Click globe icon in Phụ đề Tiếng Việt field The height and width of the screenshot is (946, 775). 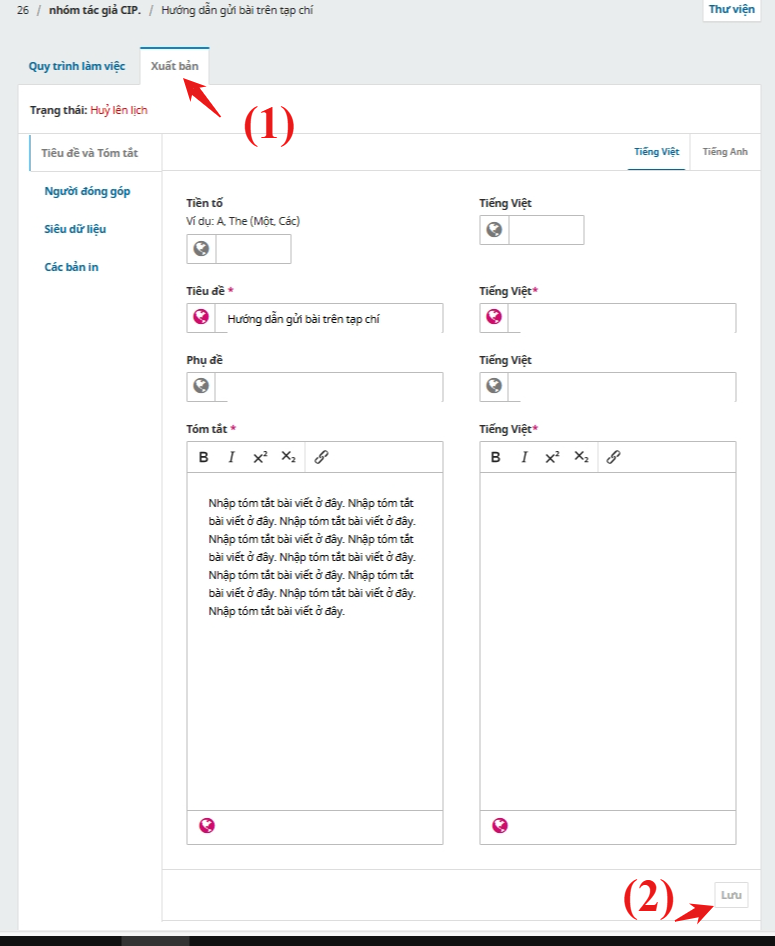[x=494, y=386]
